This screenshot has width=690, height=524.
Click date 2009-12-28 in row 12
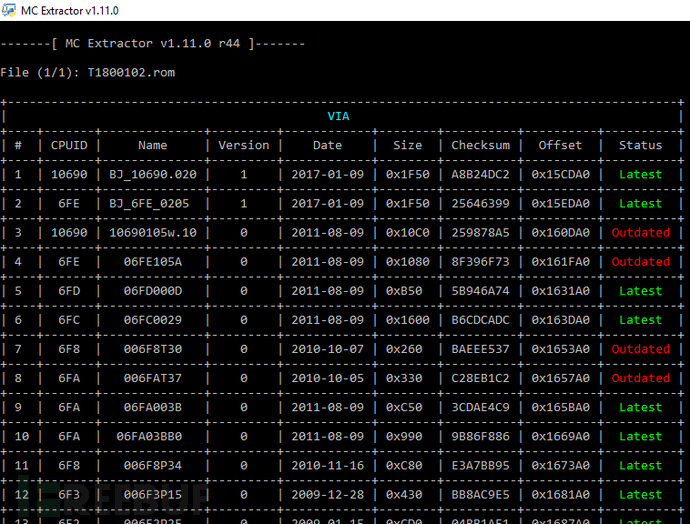pos(327,495)
